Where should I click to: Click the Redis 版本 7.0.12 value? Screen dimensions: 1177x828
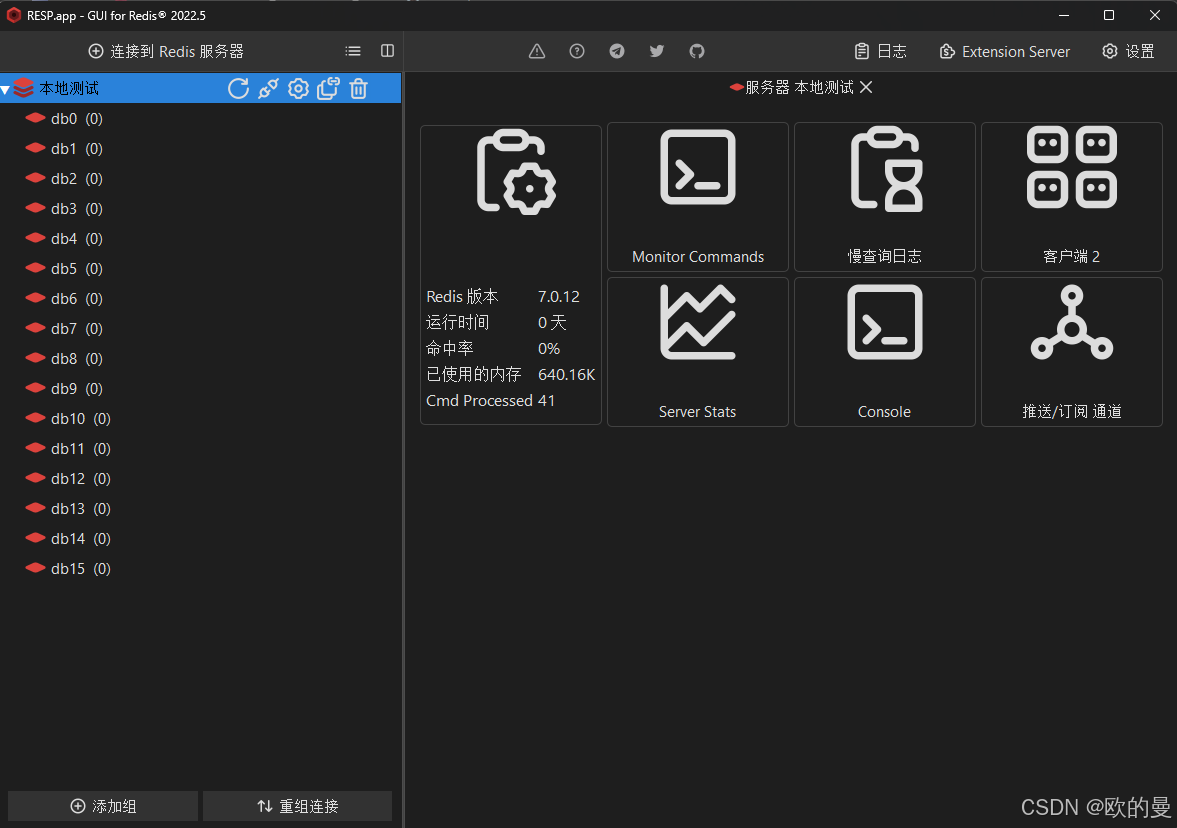coord(558,297)
